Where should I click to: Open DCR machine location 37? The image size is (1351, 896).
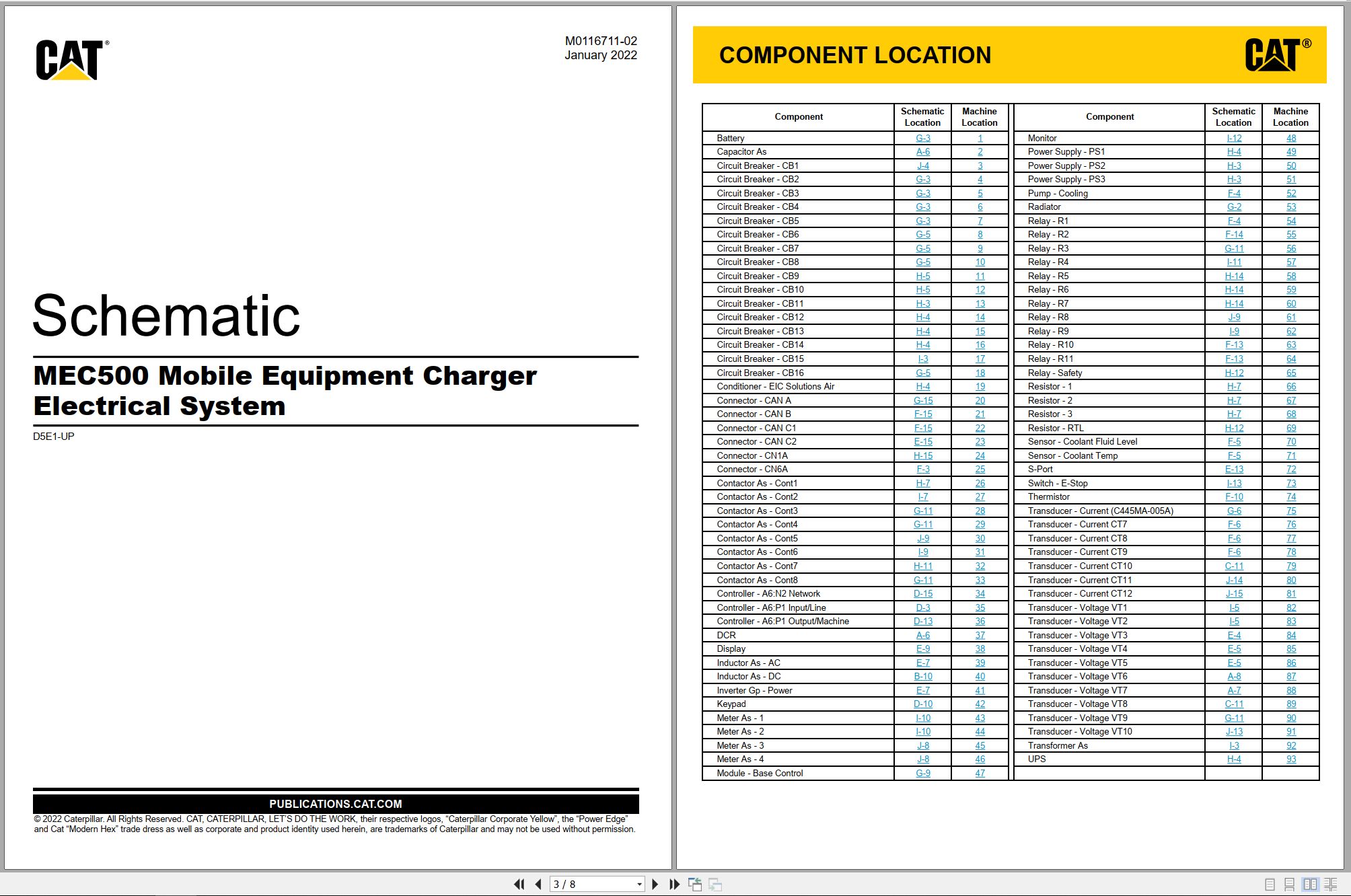coord(980,635)
